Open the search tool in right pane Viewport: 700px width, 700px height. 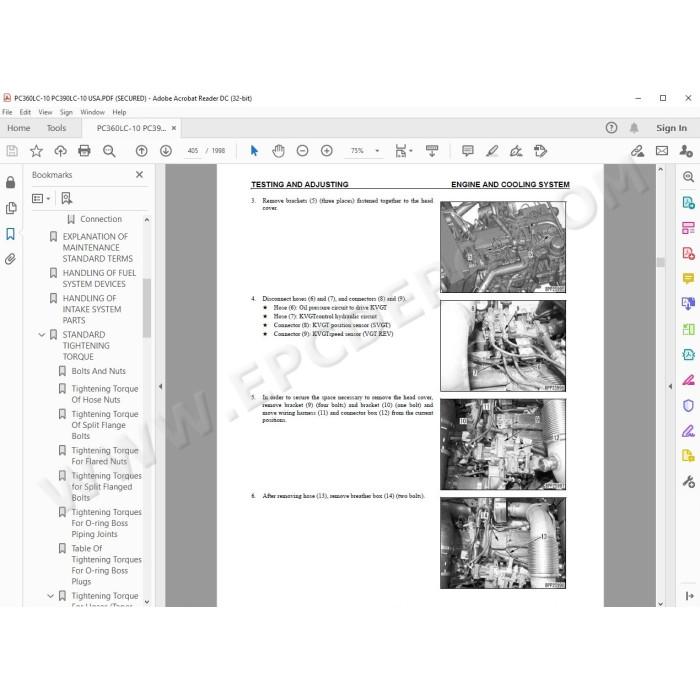688,177
